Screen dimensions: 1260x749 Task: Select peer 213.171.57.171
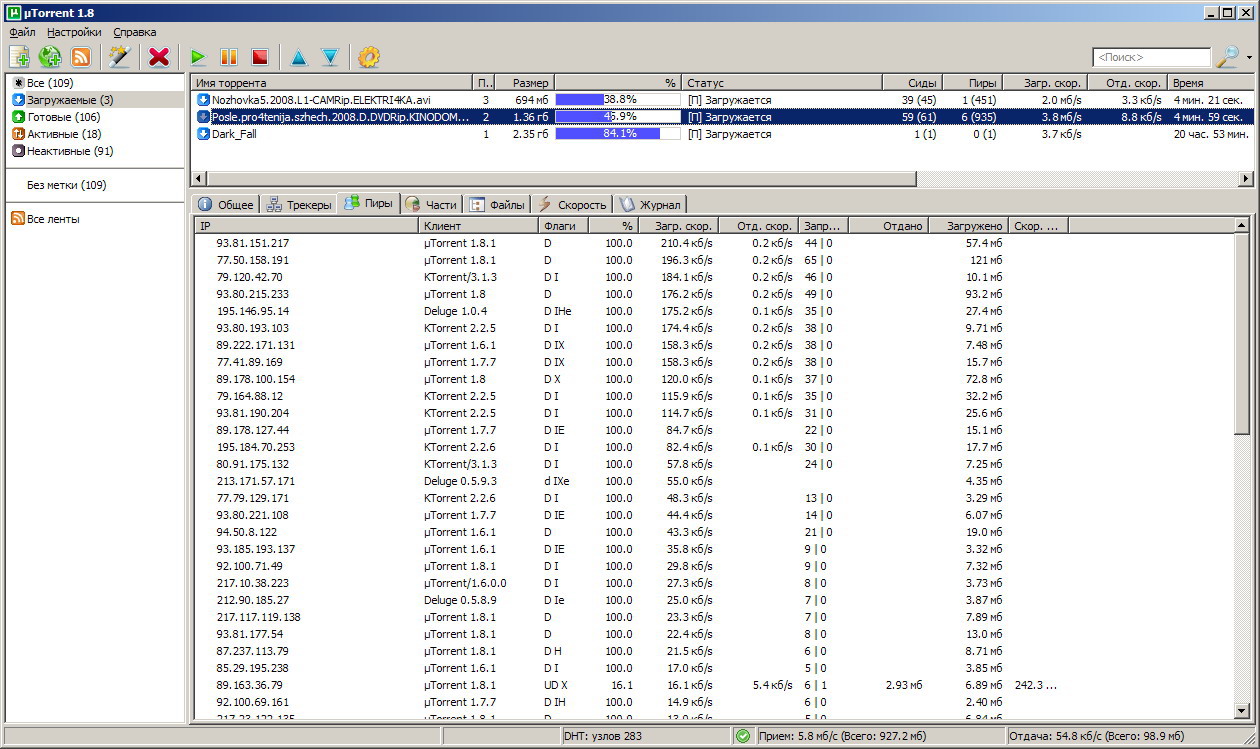(715, 481)
